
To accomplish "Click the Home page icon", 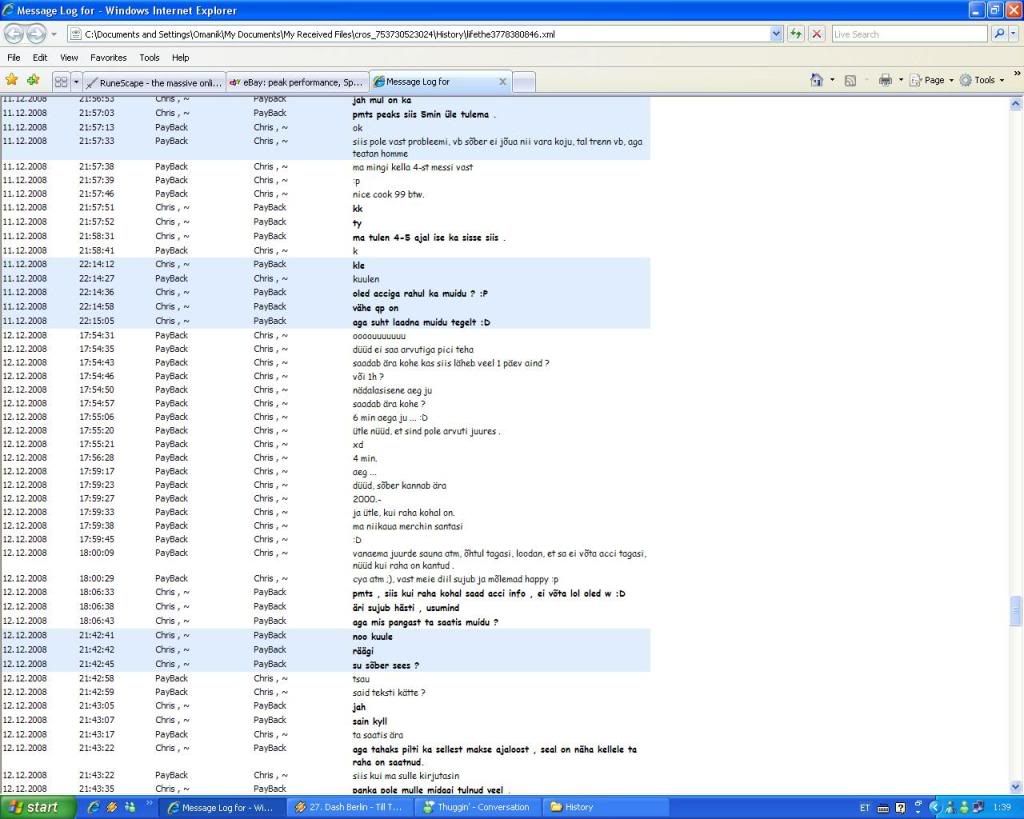I will tap(817, 80).
